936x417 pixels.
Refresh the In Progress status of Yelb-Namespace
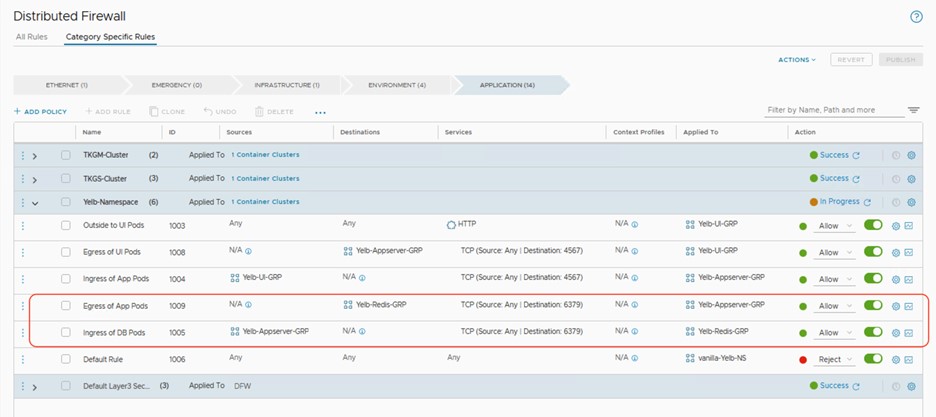[867, 202]
